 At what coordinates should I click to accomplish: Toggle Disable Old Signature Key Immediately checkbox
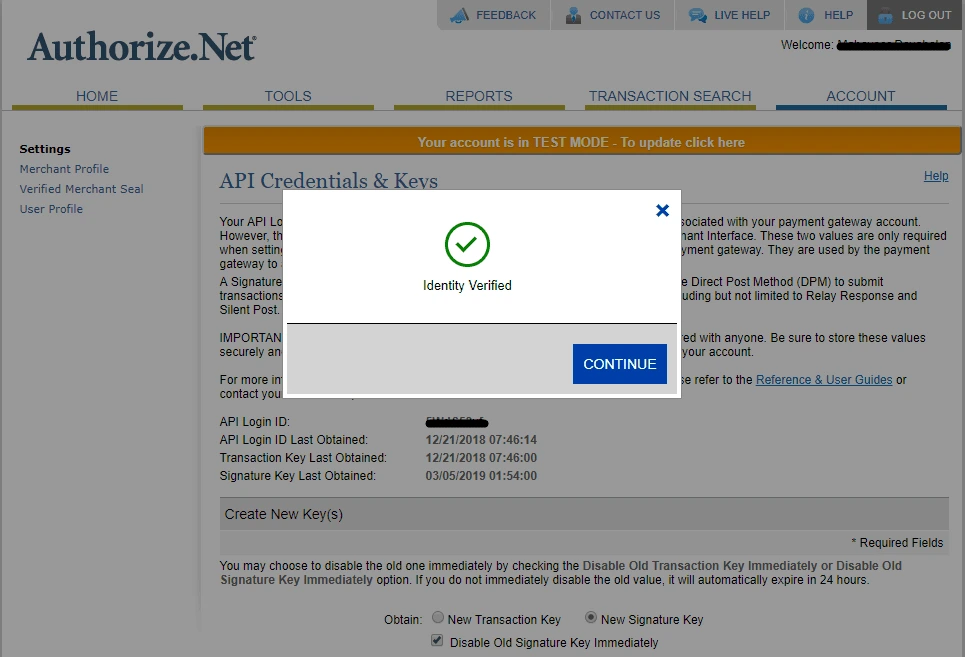point(437,640)
